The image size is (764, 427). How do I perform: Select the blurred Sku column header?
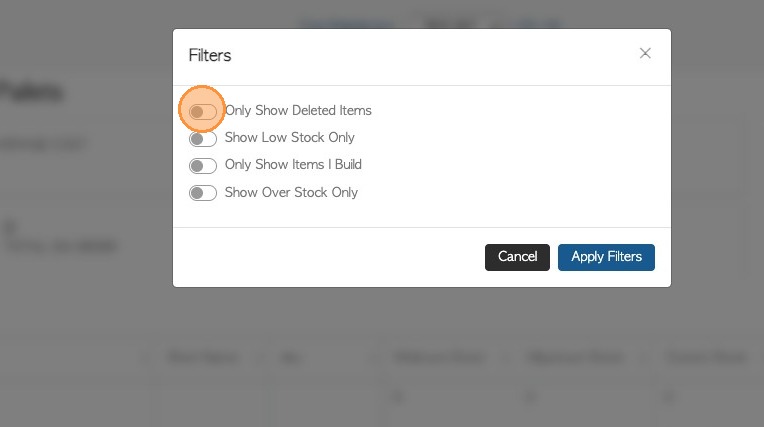click(291, 357)
